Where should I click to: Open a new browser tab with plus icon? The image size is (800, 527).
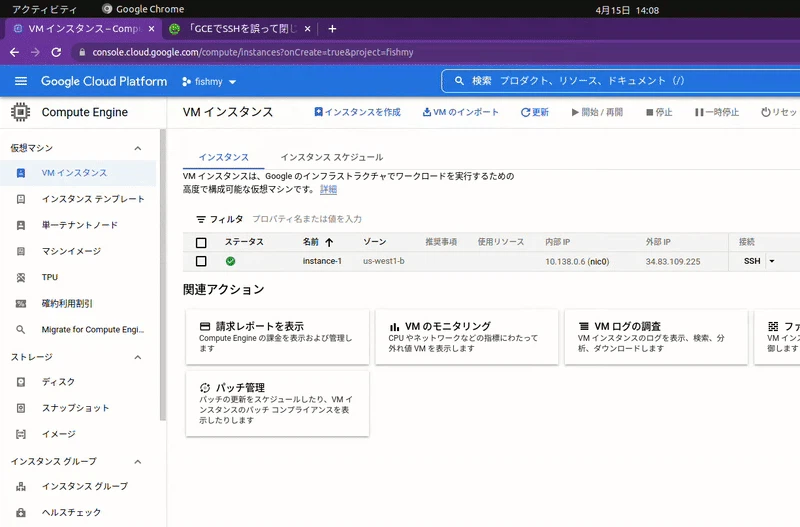click(x=332, y=29)
